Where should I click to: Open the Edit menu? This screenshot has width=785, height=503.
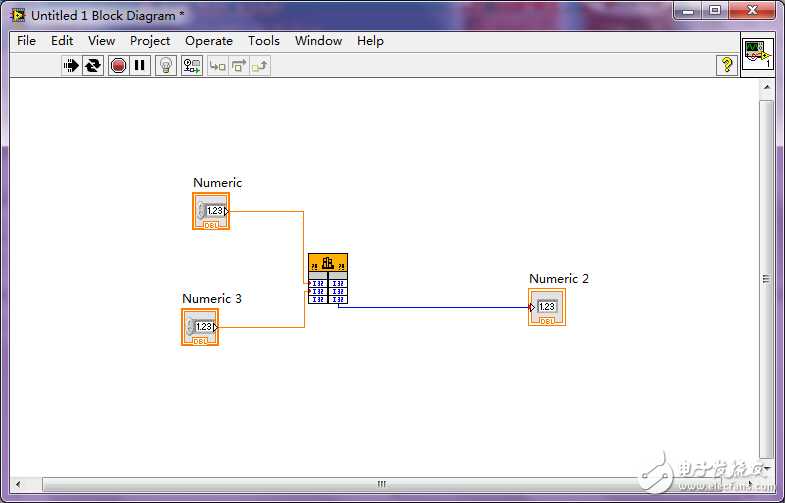[x=62, y=41]
